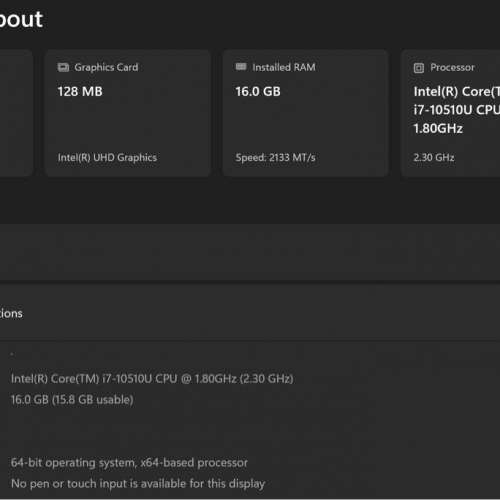The image size is (500, 500).
Task: Click the Installed RAM memory icon
Action: point(241,67)
